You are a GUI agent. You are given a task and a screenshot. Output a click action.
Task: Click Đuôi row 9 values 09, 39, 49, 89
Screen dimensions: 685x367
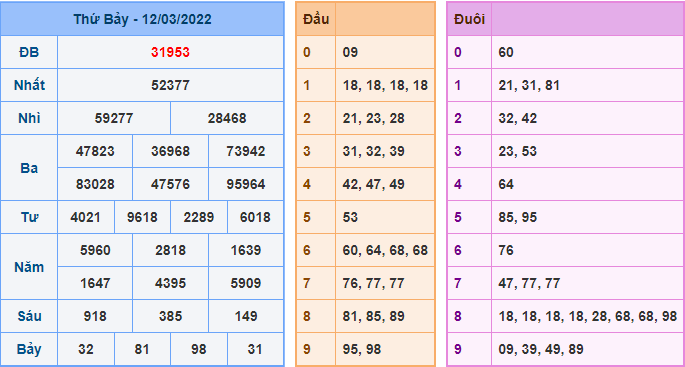pos(541,350)
